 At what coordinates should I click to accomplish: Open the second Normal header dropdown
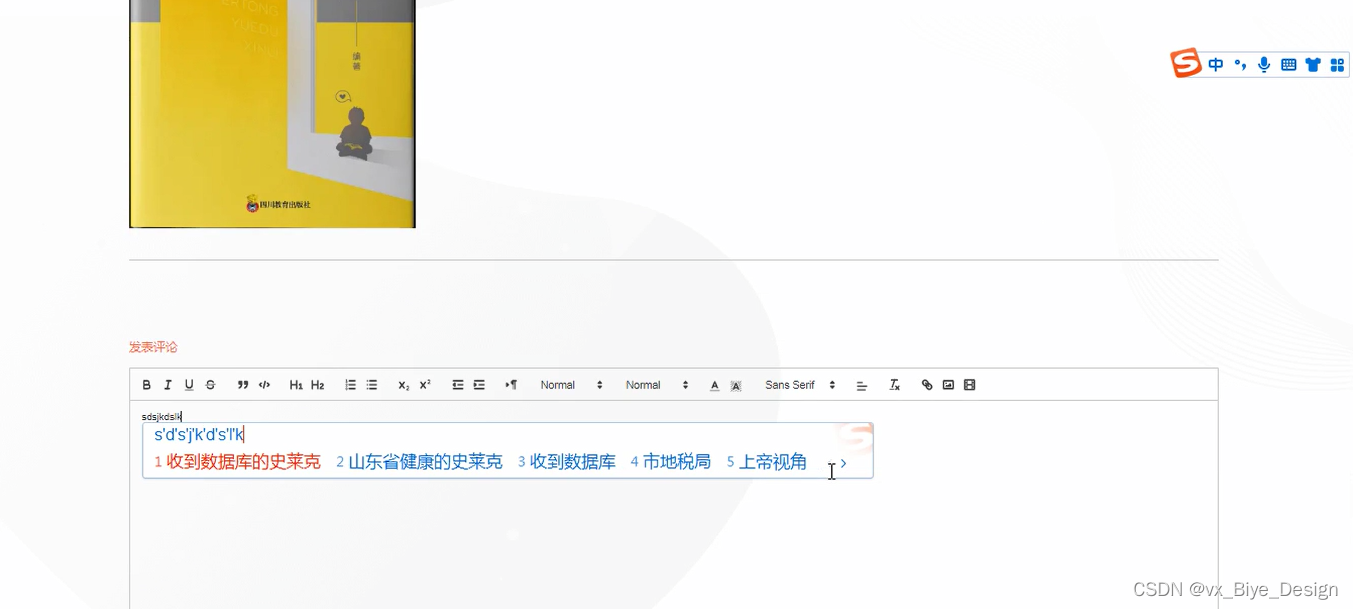coord(657,385)
